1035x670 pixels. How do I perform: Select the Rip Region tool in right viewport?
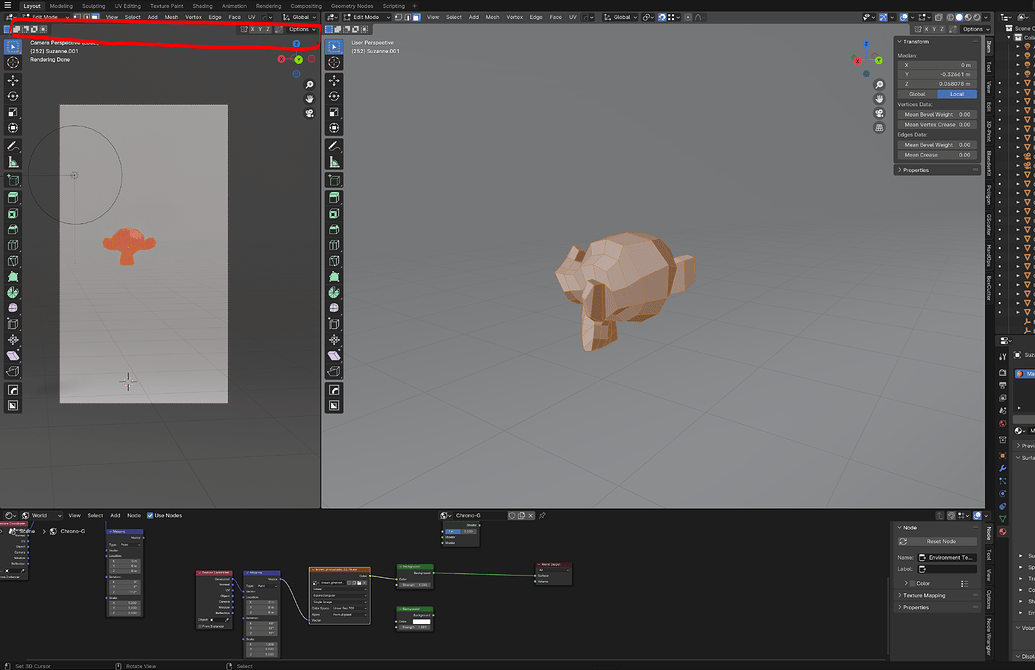click(x=334, y=372)
